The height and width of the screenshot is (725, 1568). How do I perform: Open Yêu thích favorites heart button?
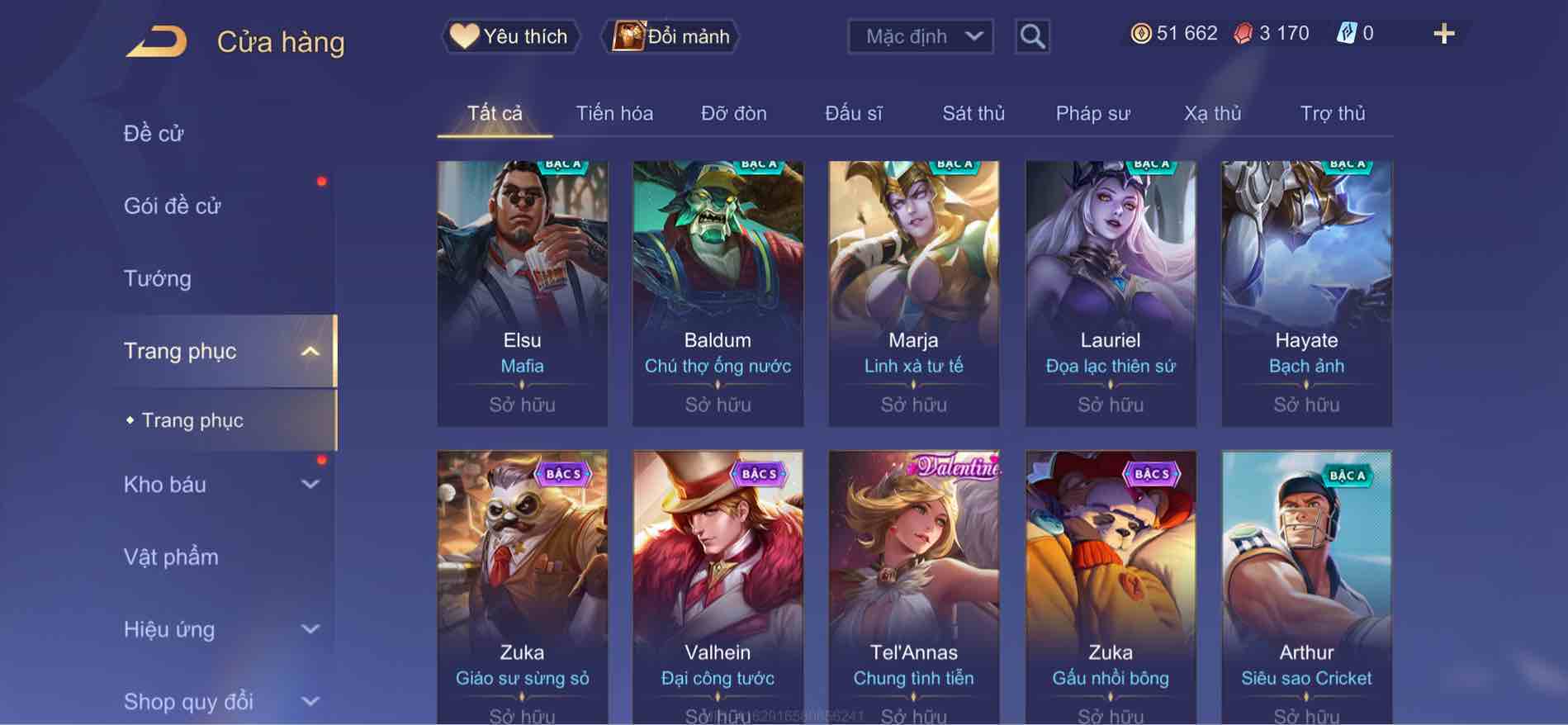[x=511, y=36]
